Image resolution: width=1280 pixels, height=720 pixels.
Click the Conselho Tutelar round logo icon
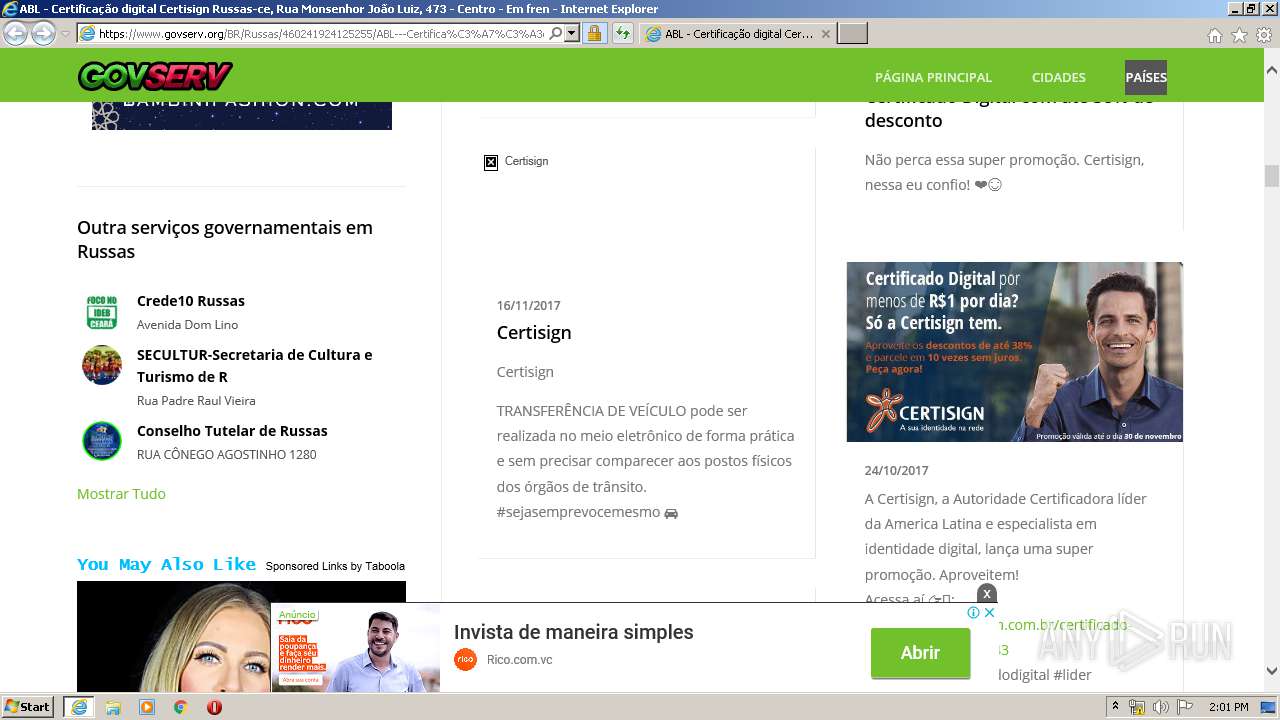(x=102, y=441)
